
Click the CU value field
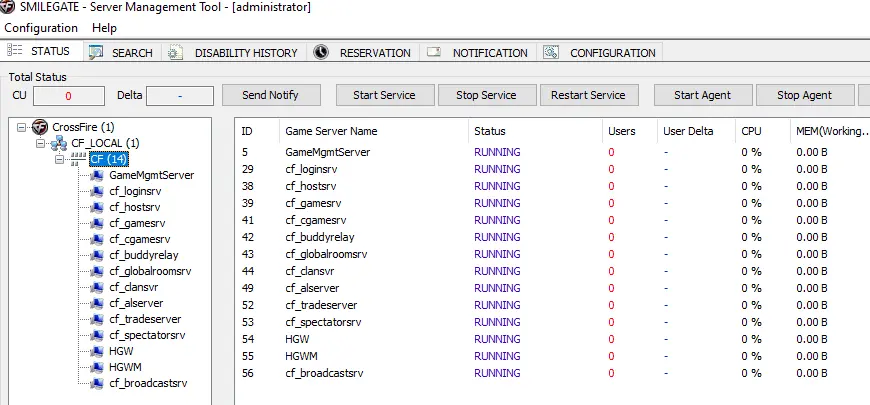(69, 96)
